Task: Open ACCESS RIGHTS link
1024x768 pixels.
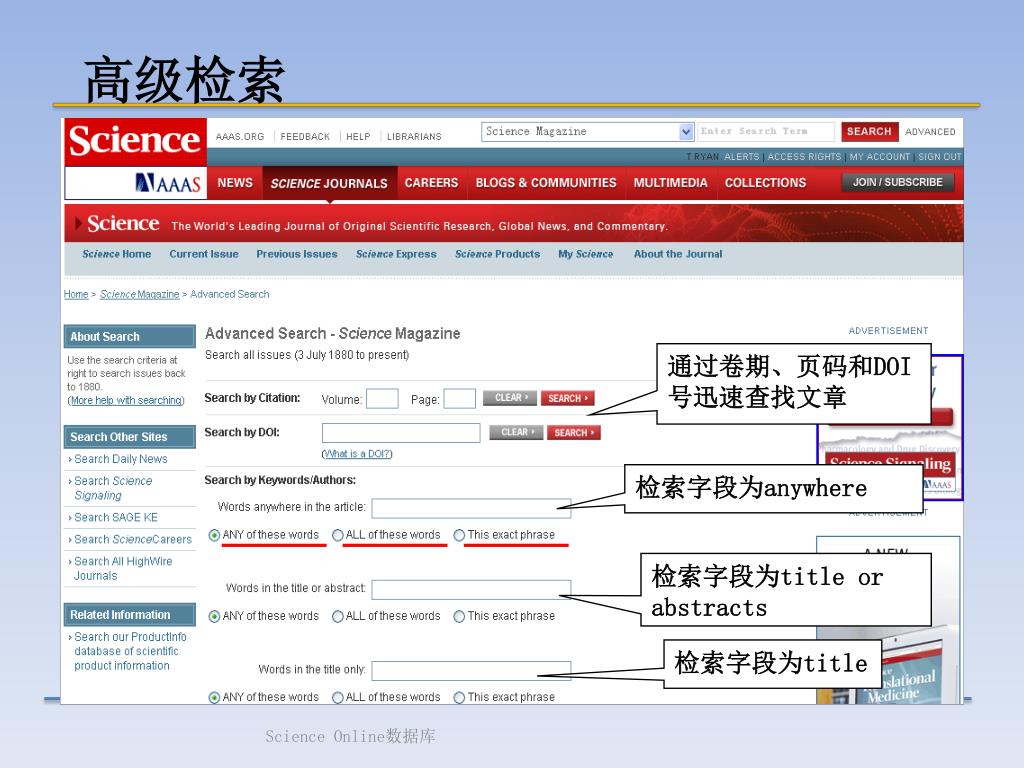Action: [x=804, y=157]
